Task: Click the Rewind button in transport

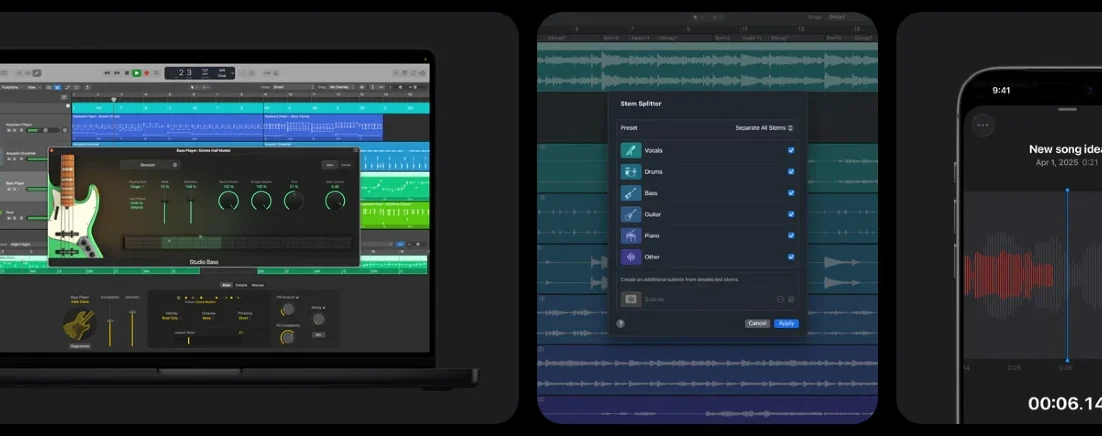Action: (x=107, y=73)
